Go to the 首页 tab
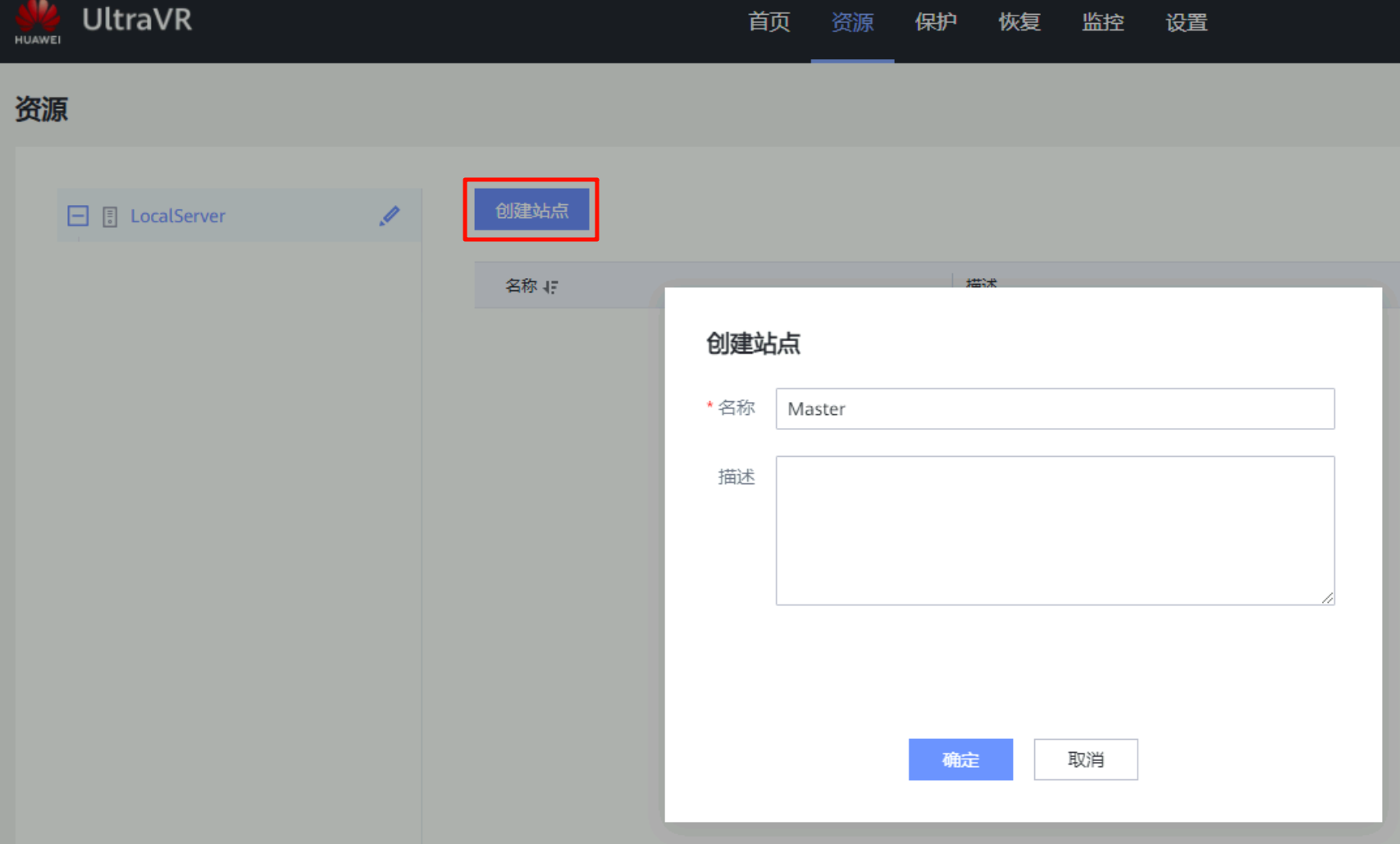1400x844 pixels. coord(768,23)
